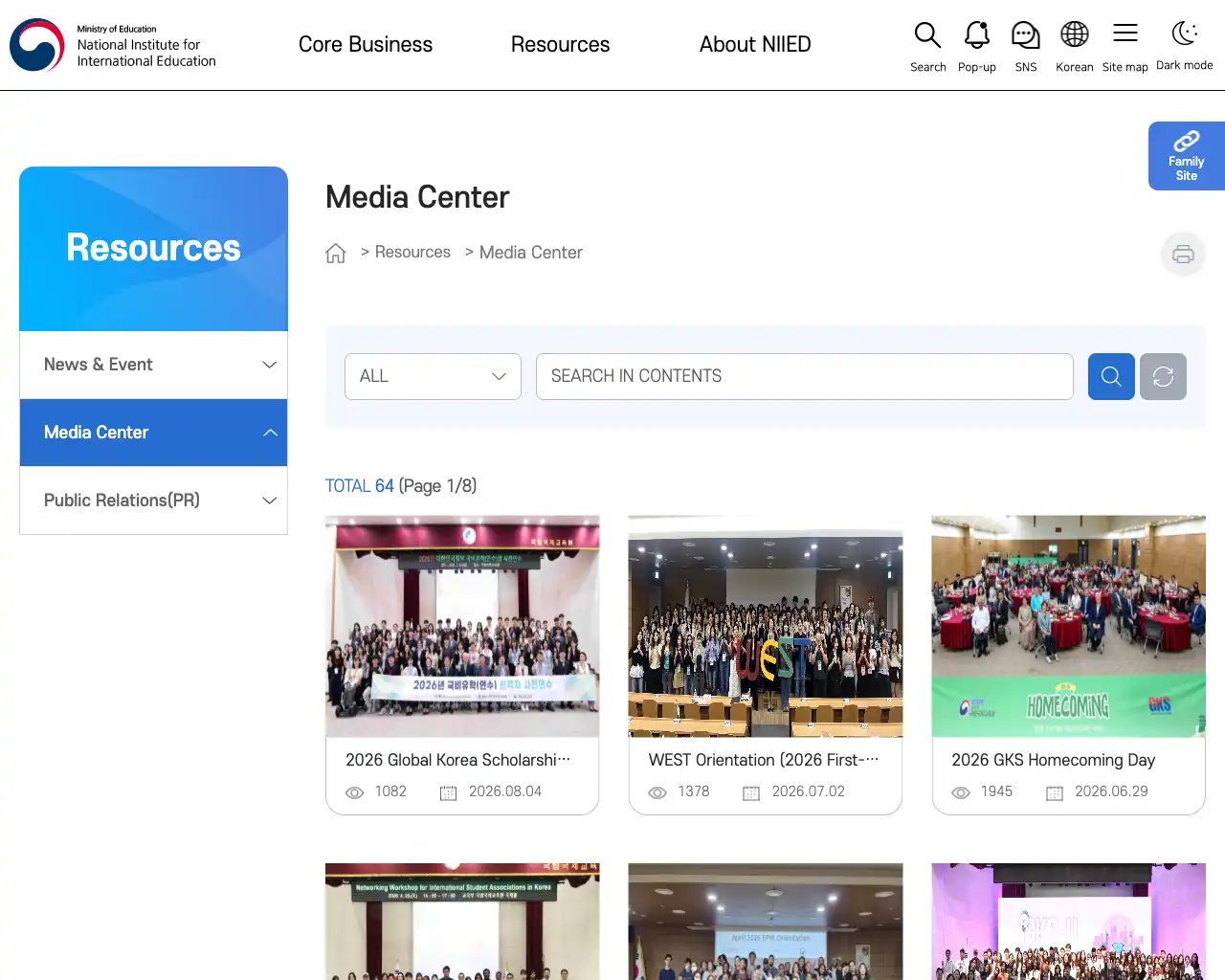Viewport: 1225px width, 980px height.
Task: Open the Networking Workshop photo thumbnail
Action: [462, 922]
